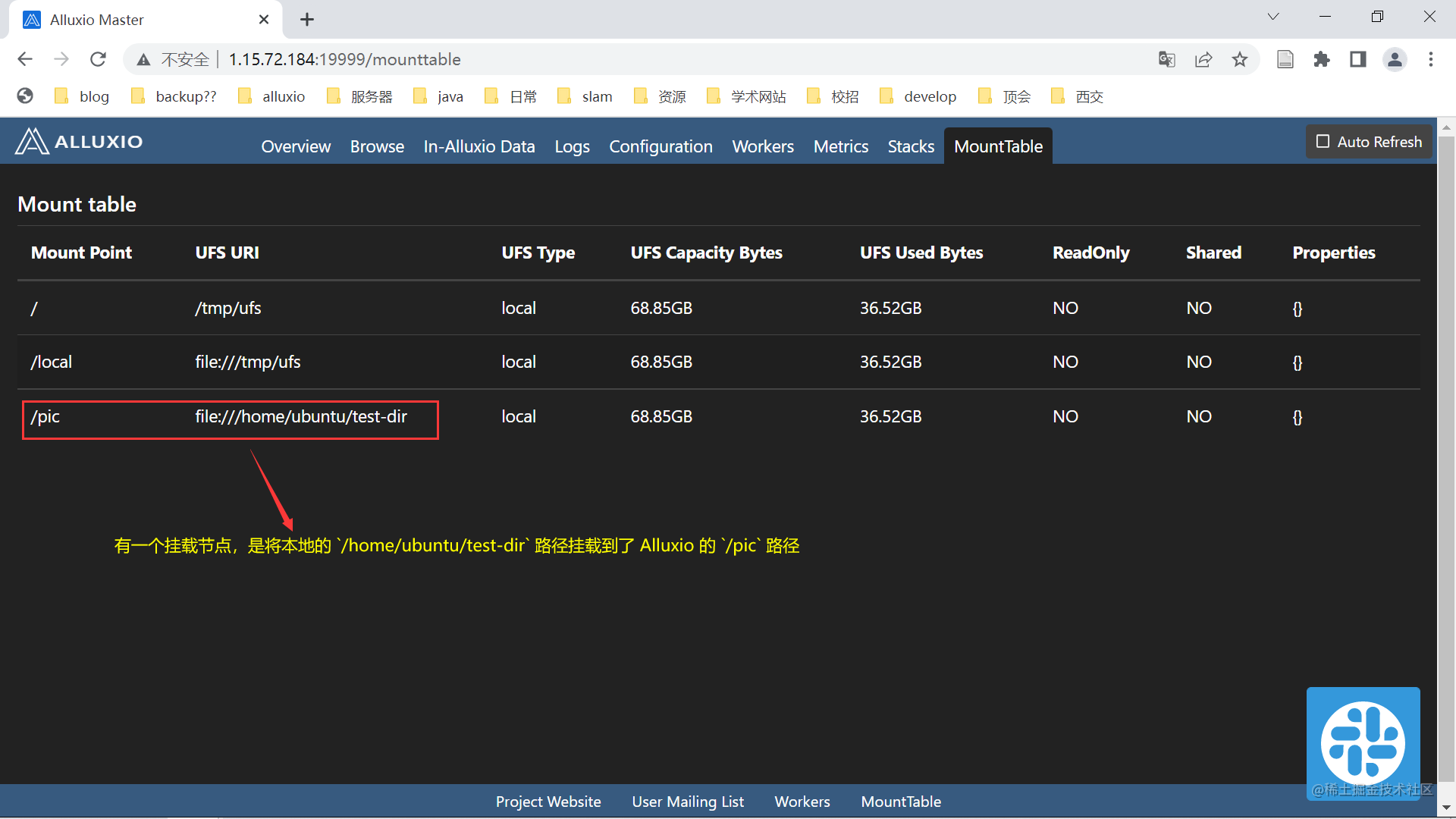Viewport: 1456px width, 819px height.
Task: Share this page via share icon
Action: pyautogui.click(x=1203, y=59)
